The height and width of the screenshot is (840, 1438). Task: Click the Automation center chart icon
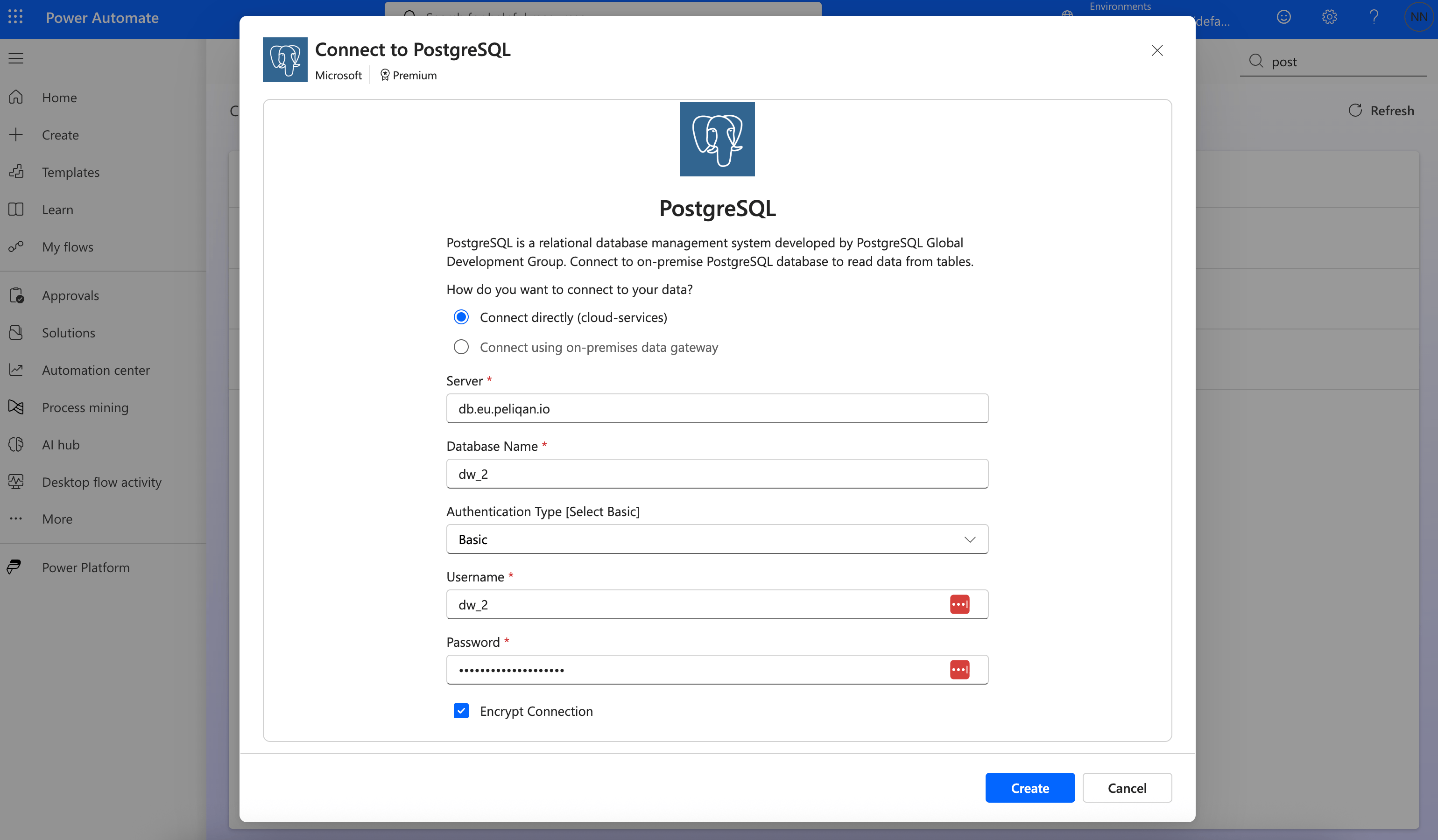pyautogui.click(x=16, y=370)
